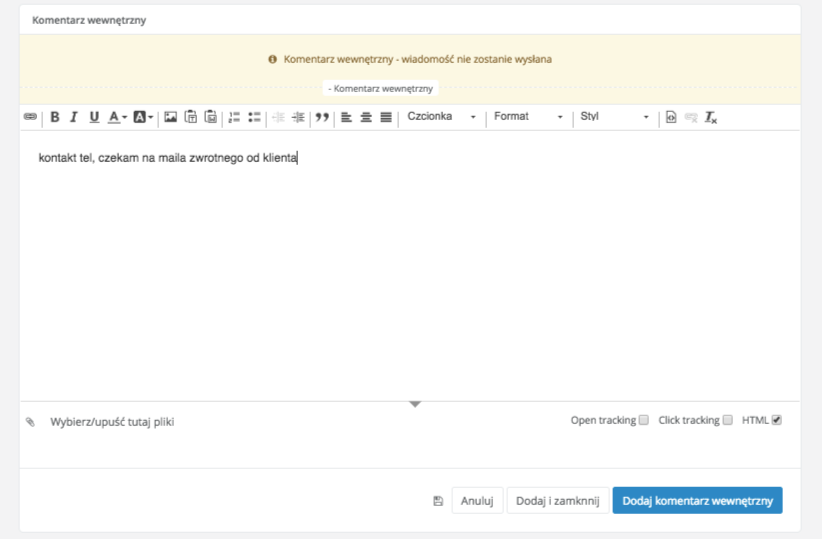Enable Open tracking checkbox
822x539 pixels.
click(x=644, y=420)
